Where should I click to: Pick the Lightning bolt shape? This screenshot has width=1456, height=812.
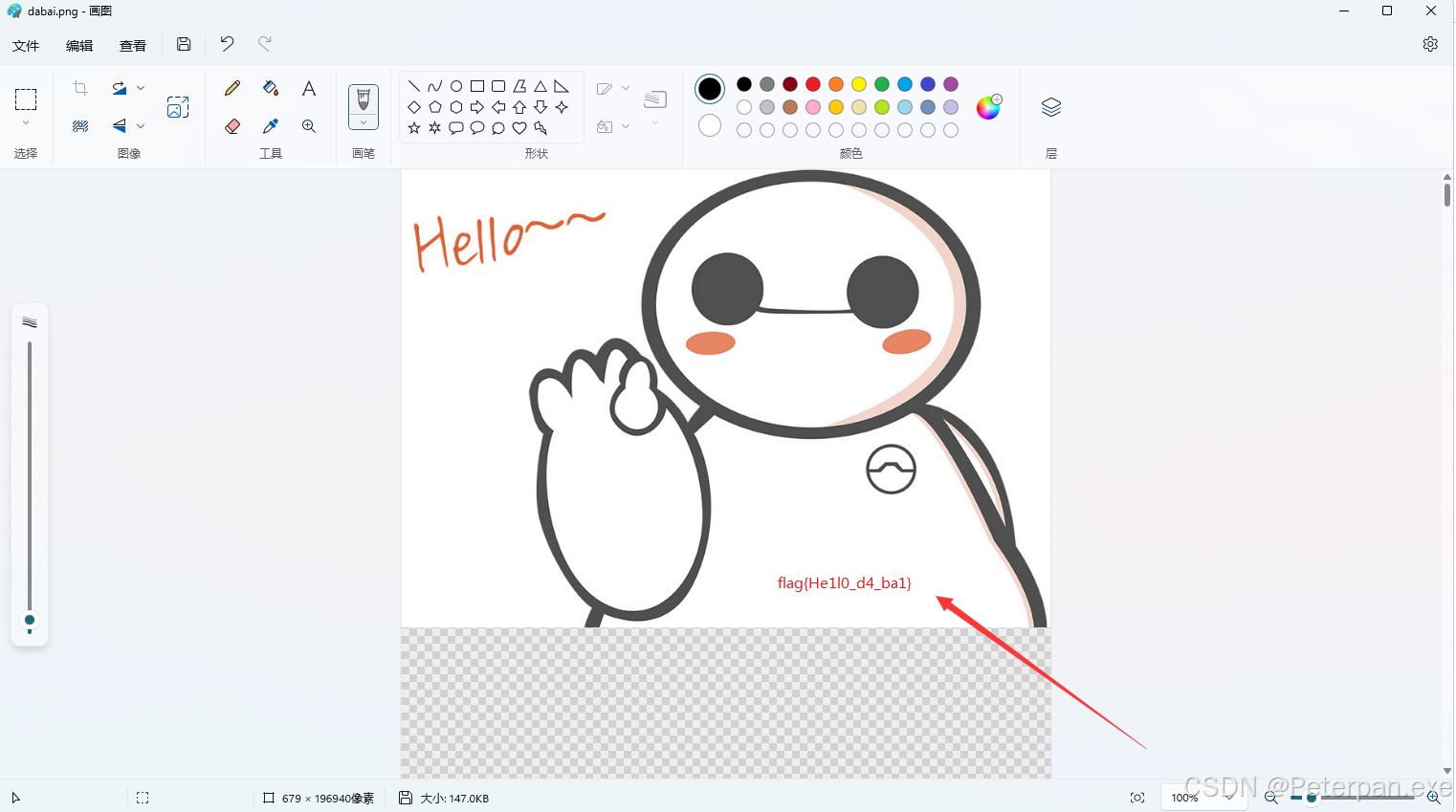[x=540, y=128]
